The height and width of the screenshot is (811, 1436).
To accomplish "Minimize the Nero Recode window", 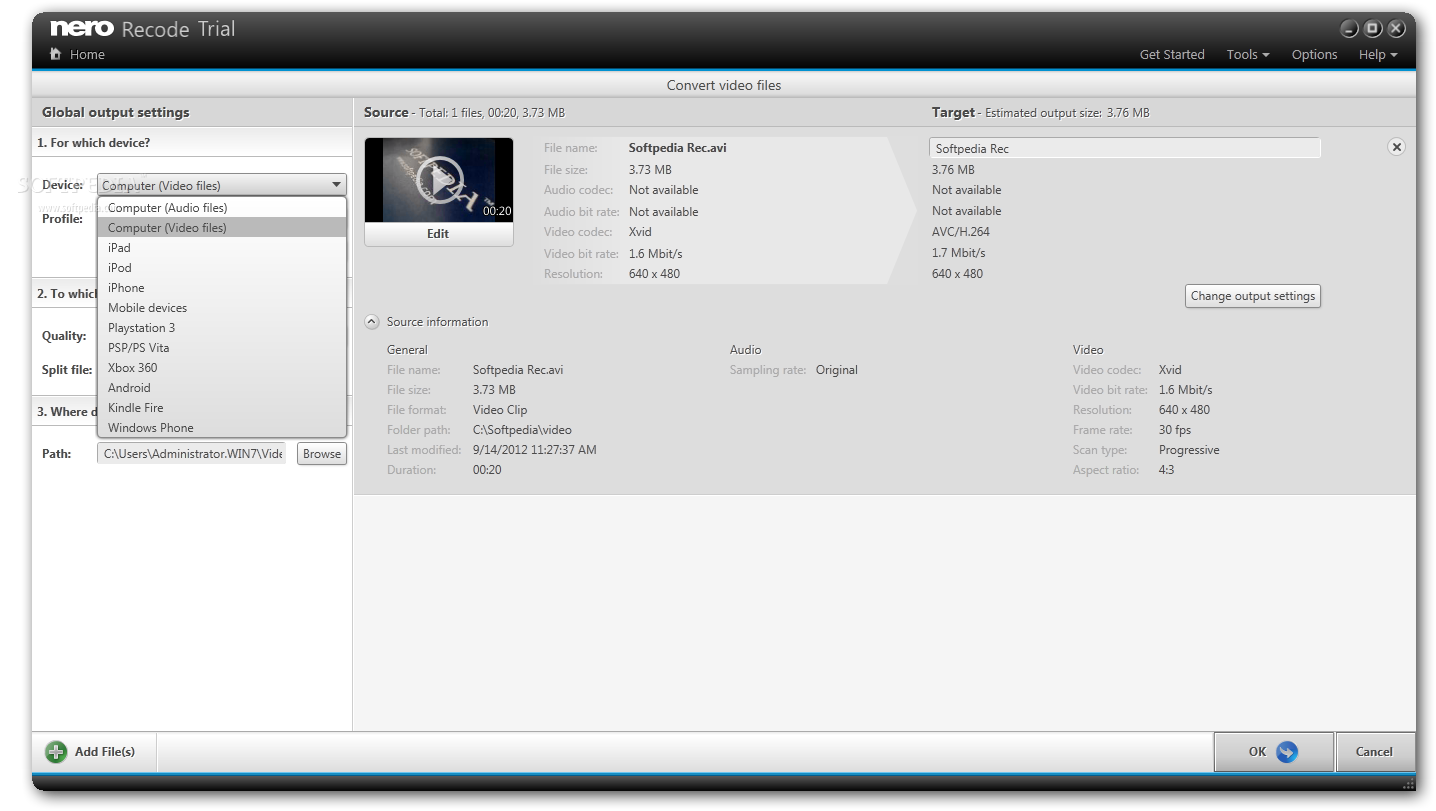I will pyautogui.click(x=1349, y=28).
